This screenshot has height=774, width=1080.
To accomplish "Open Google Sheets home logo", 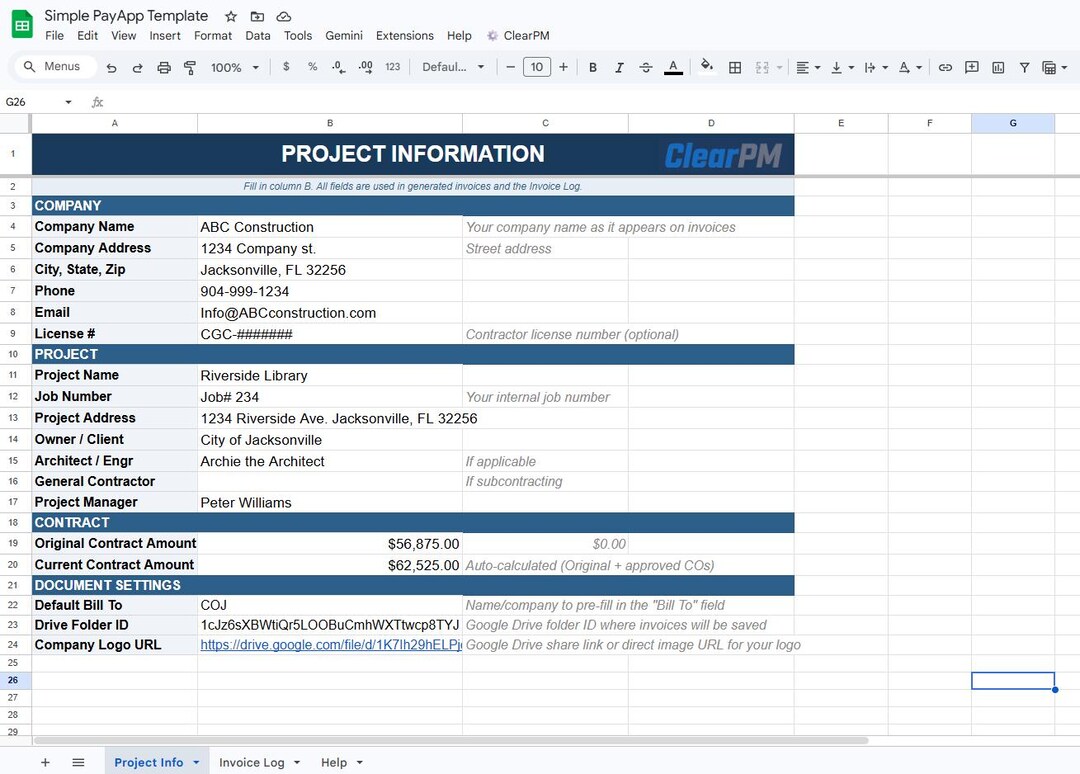I will pos(22,25).
